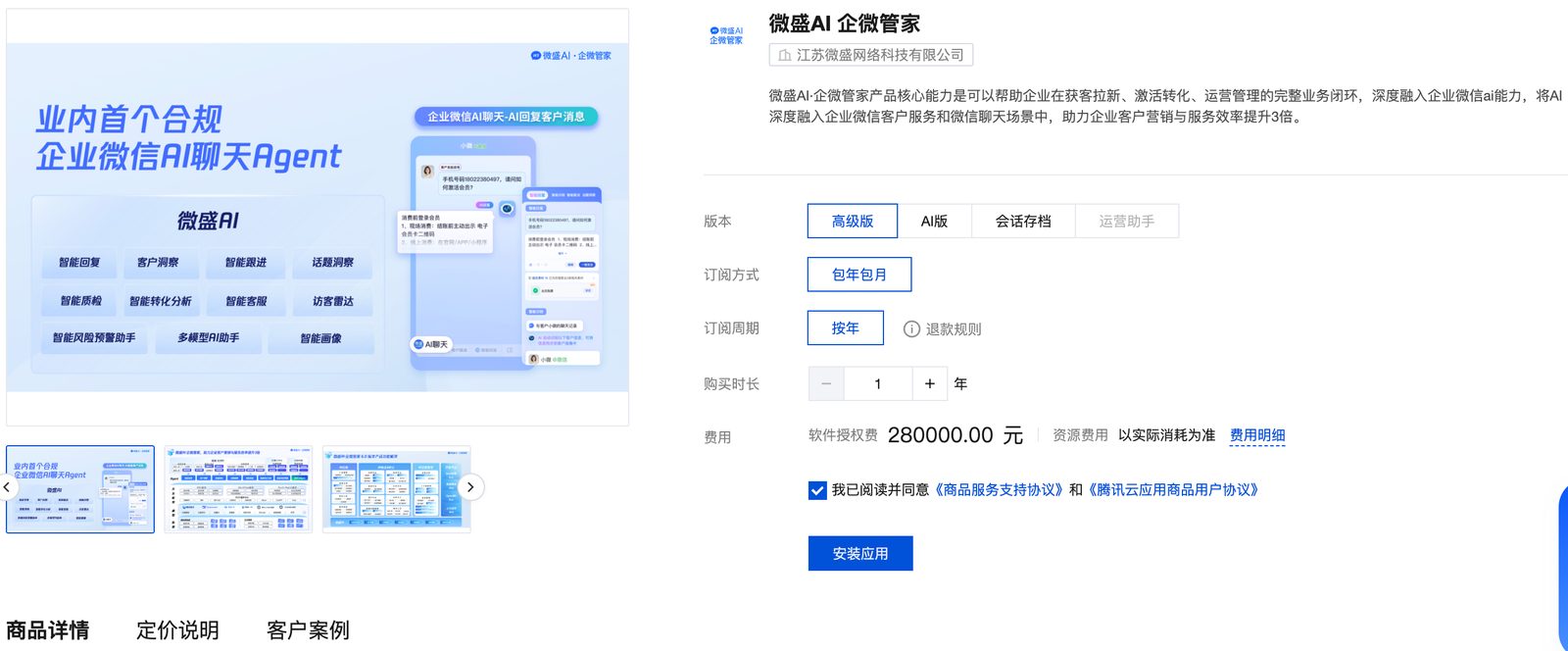Screen dimensions: 1568x651
Task: Click the info icon next to 退款规则
Action: pos(911,329)
